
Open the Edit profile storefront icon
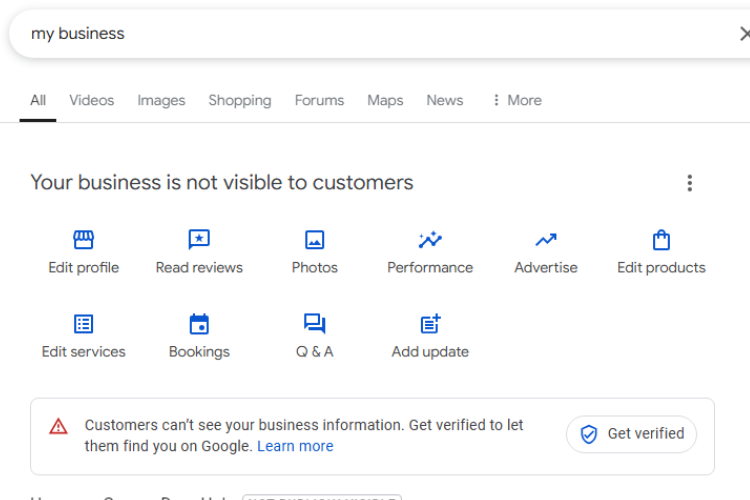click(84, 239)
